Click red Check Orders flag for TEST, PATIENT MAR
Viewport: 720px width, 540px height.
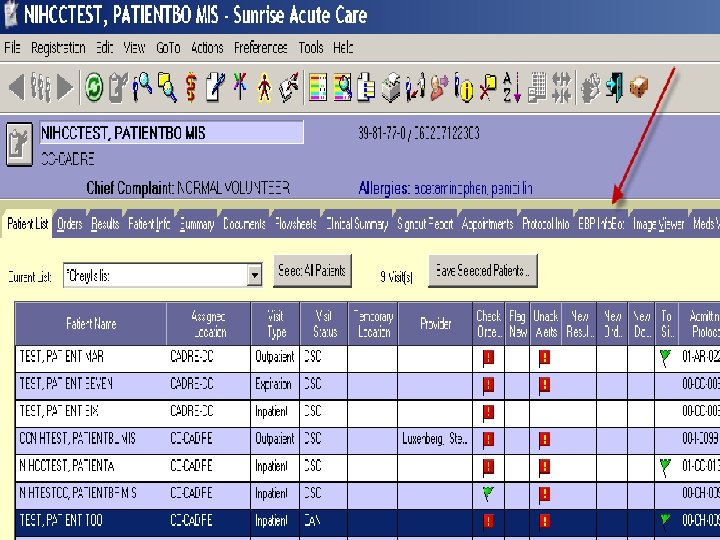pos(489,358)
